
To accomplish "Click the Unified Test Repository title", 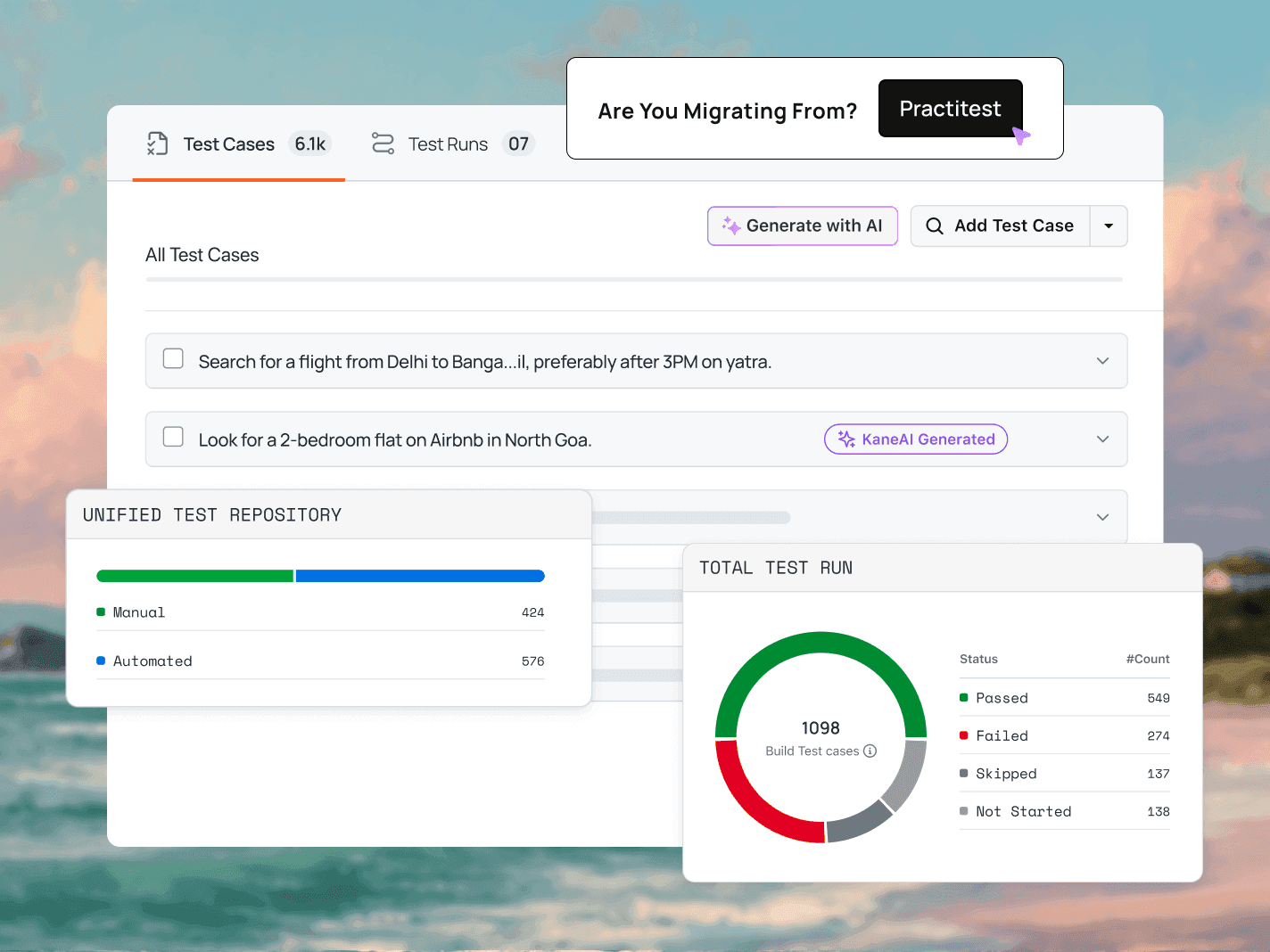I will coord(212,515).
